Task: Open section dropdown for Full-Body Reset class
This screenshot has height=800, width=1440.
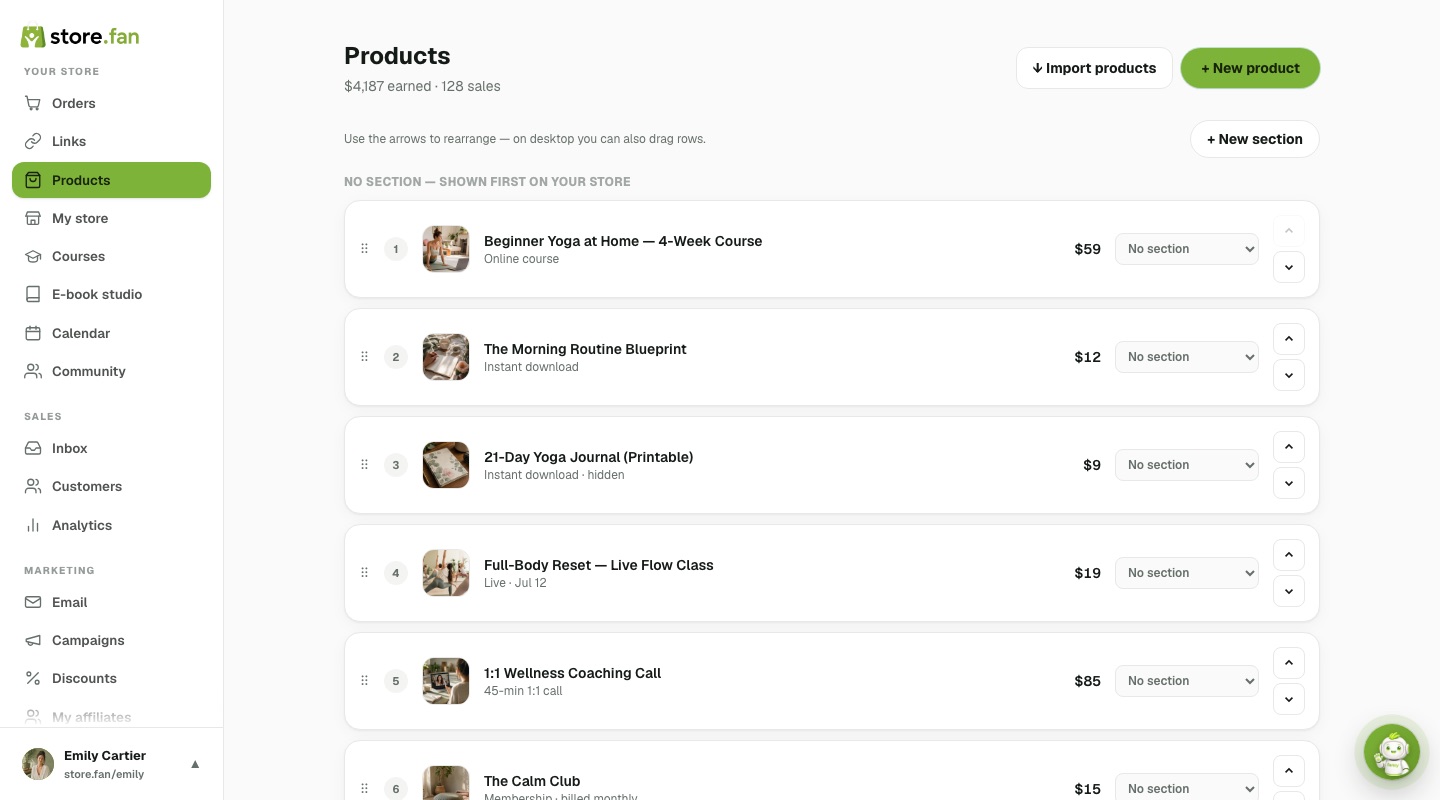Action: tap(1187, 573)
